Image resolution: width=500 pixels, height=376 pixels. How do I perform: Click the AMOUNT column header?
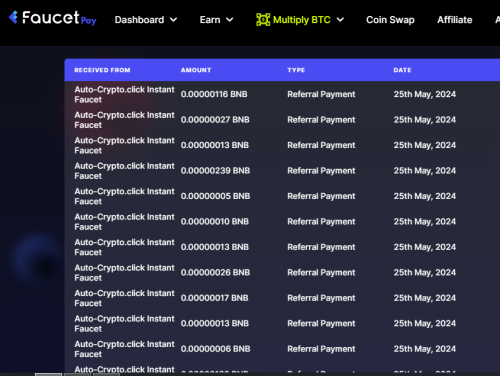coord(196,70)
